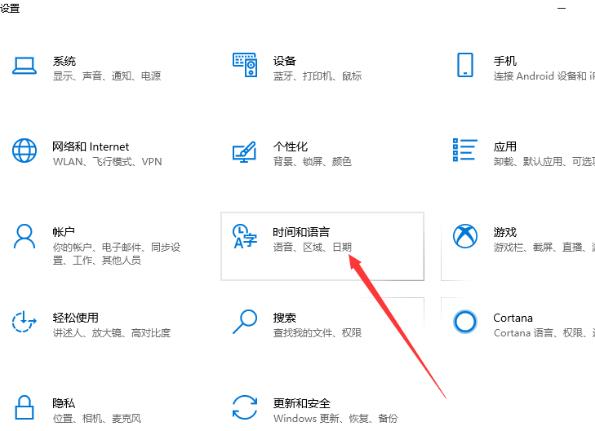
Task: Open the 应用 list icon
Action: tap(465, 150)
